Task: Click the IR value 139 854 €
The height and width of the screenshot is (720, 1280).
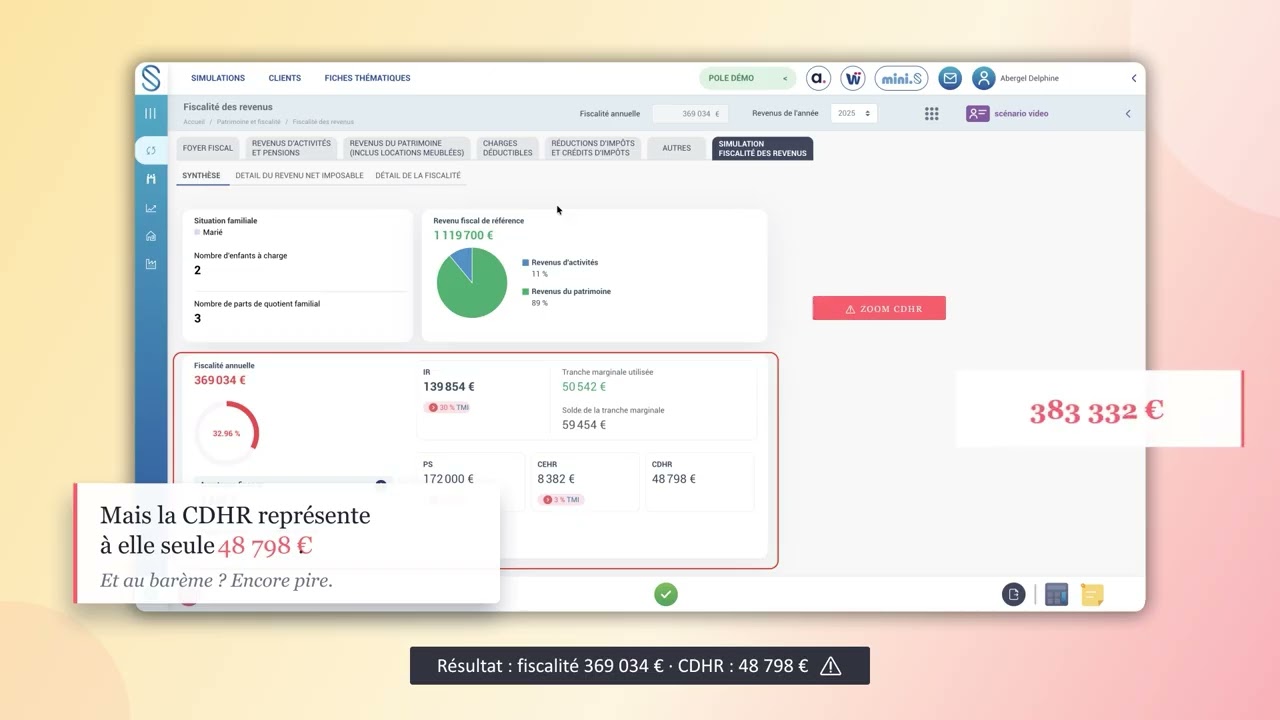Action: (449, 387)
